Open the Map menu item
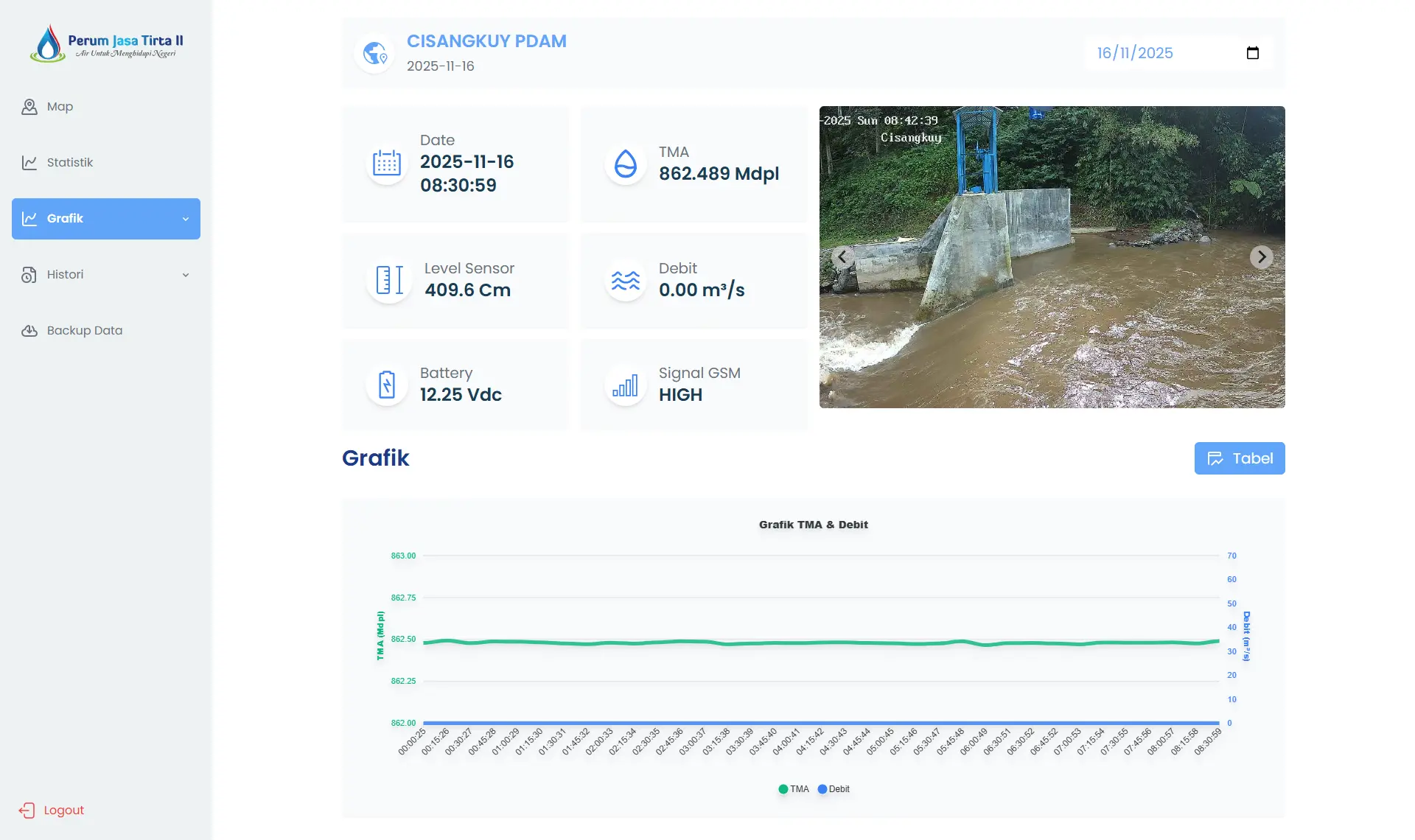The width and height of the screenshot is (1415, 840). point(59,107)
